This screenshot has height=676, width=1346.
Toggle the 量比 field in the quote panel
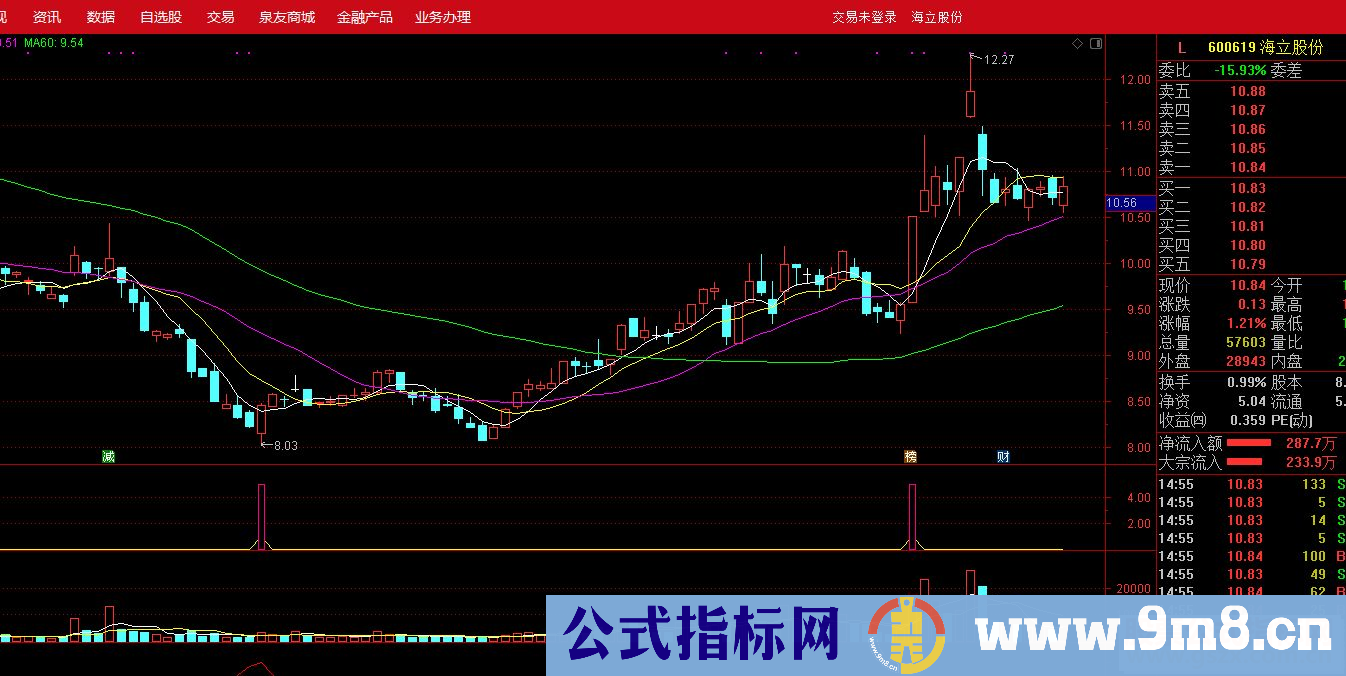[1288, 345]
